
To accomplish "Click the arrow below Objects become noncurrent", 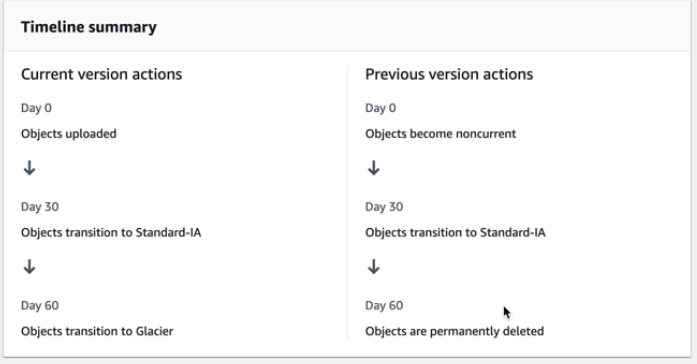I will (373, 168).
